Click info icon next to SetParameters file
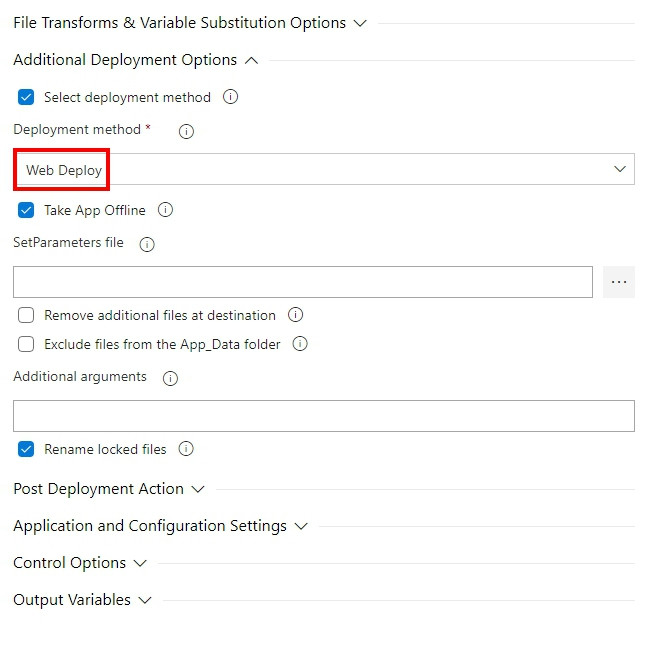This screenshot has width=649, height=645. (147, 244)
